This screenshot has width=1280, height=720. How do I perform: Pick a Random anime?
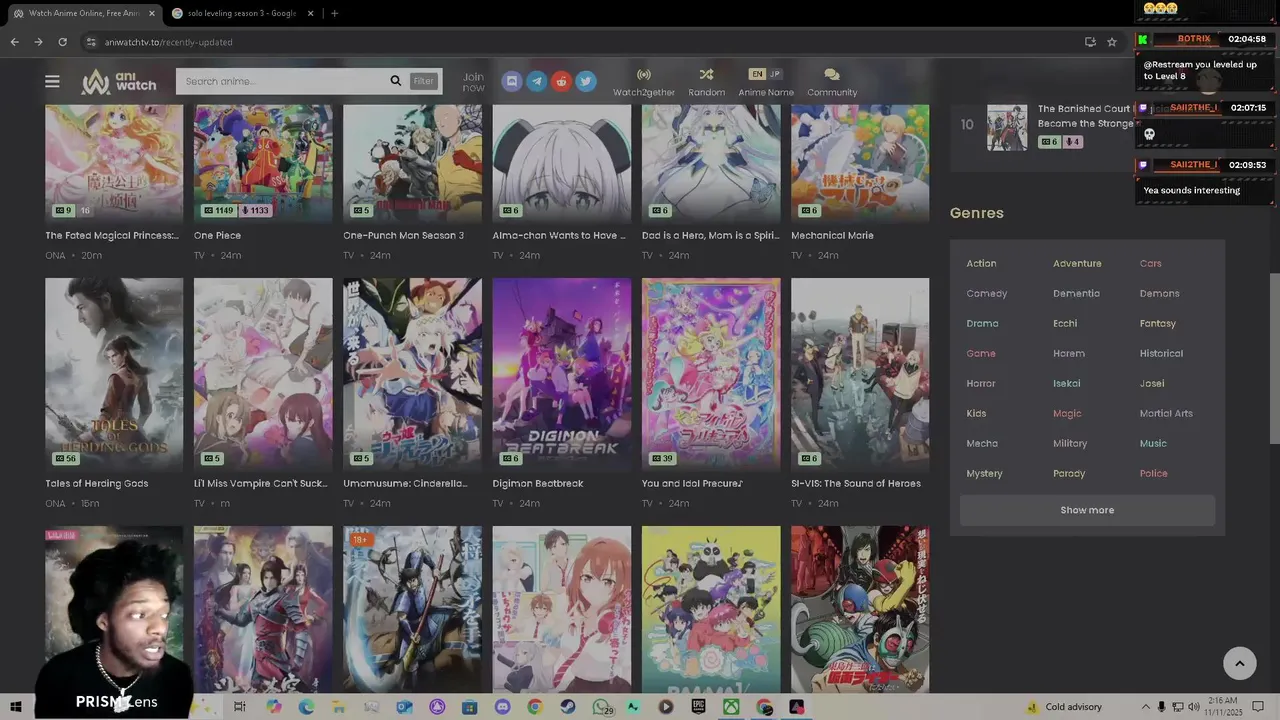[x=706, y=82]
